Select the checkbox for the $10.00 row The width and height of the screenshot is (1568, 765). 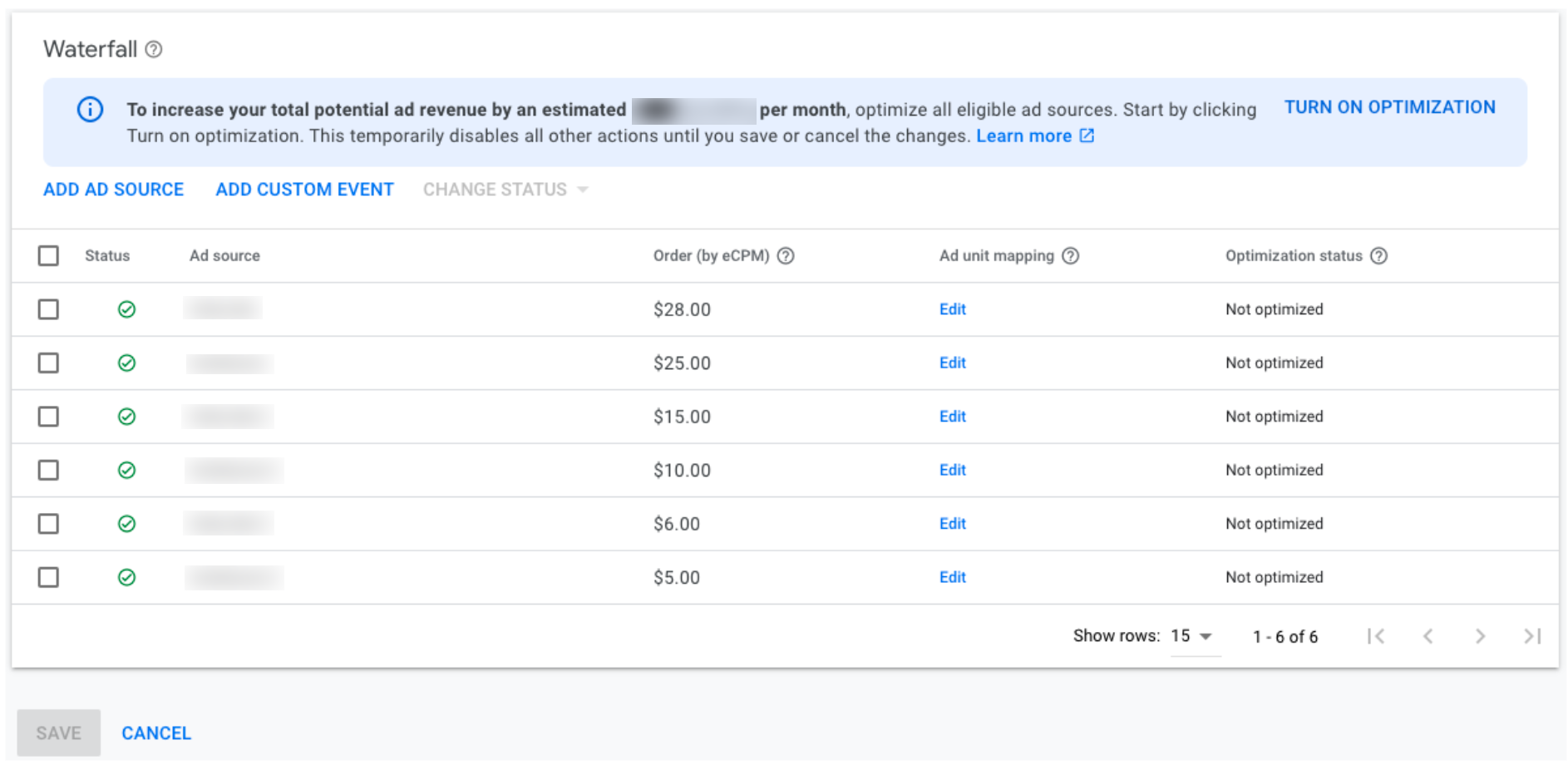[49, 471]
